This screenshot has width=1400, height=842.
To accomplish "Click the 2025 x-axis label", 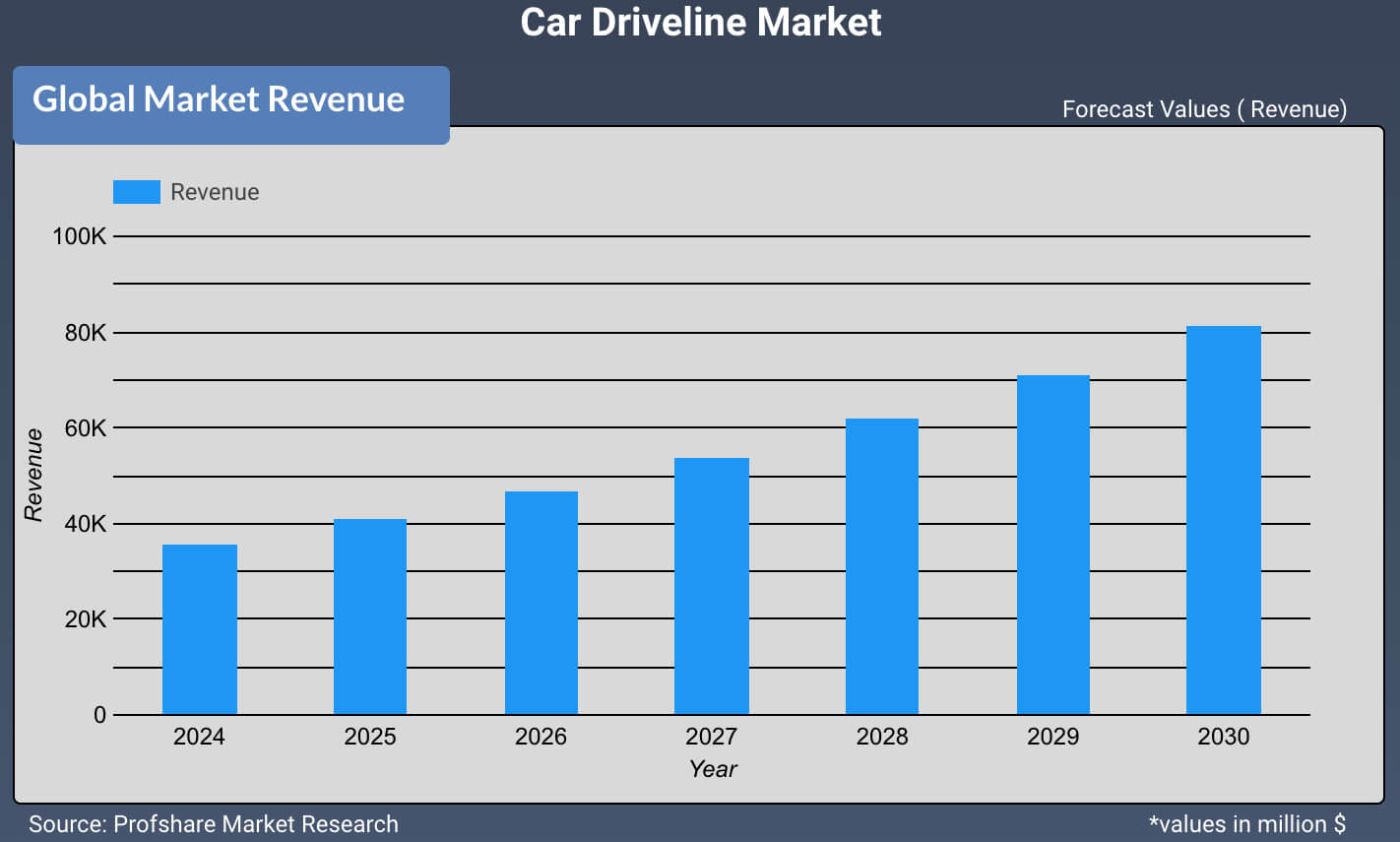I will [x=370, y=737].
